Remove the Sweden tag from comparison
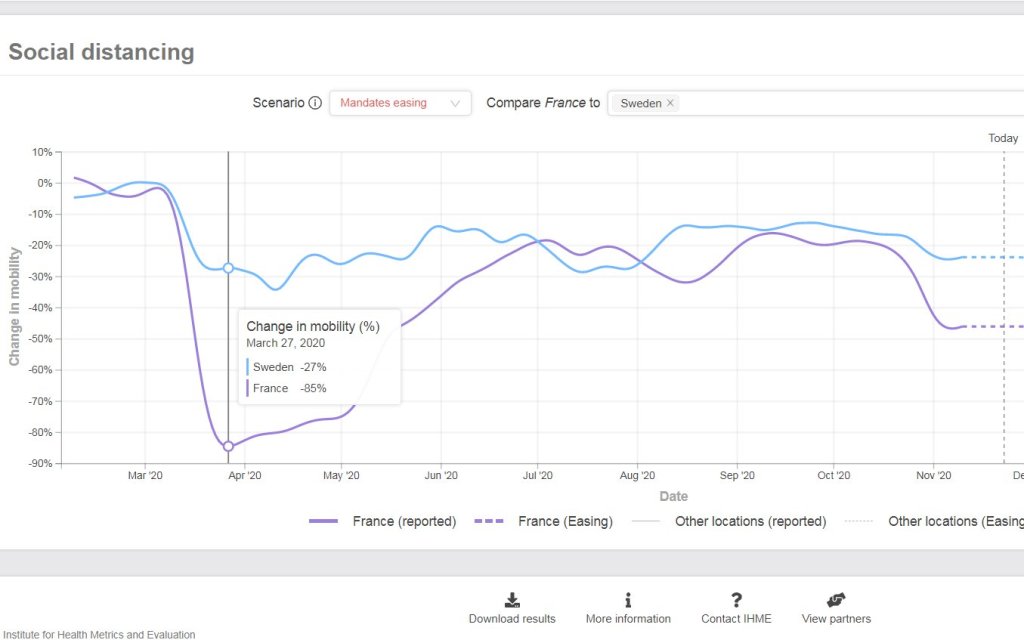 click(671, 103)
